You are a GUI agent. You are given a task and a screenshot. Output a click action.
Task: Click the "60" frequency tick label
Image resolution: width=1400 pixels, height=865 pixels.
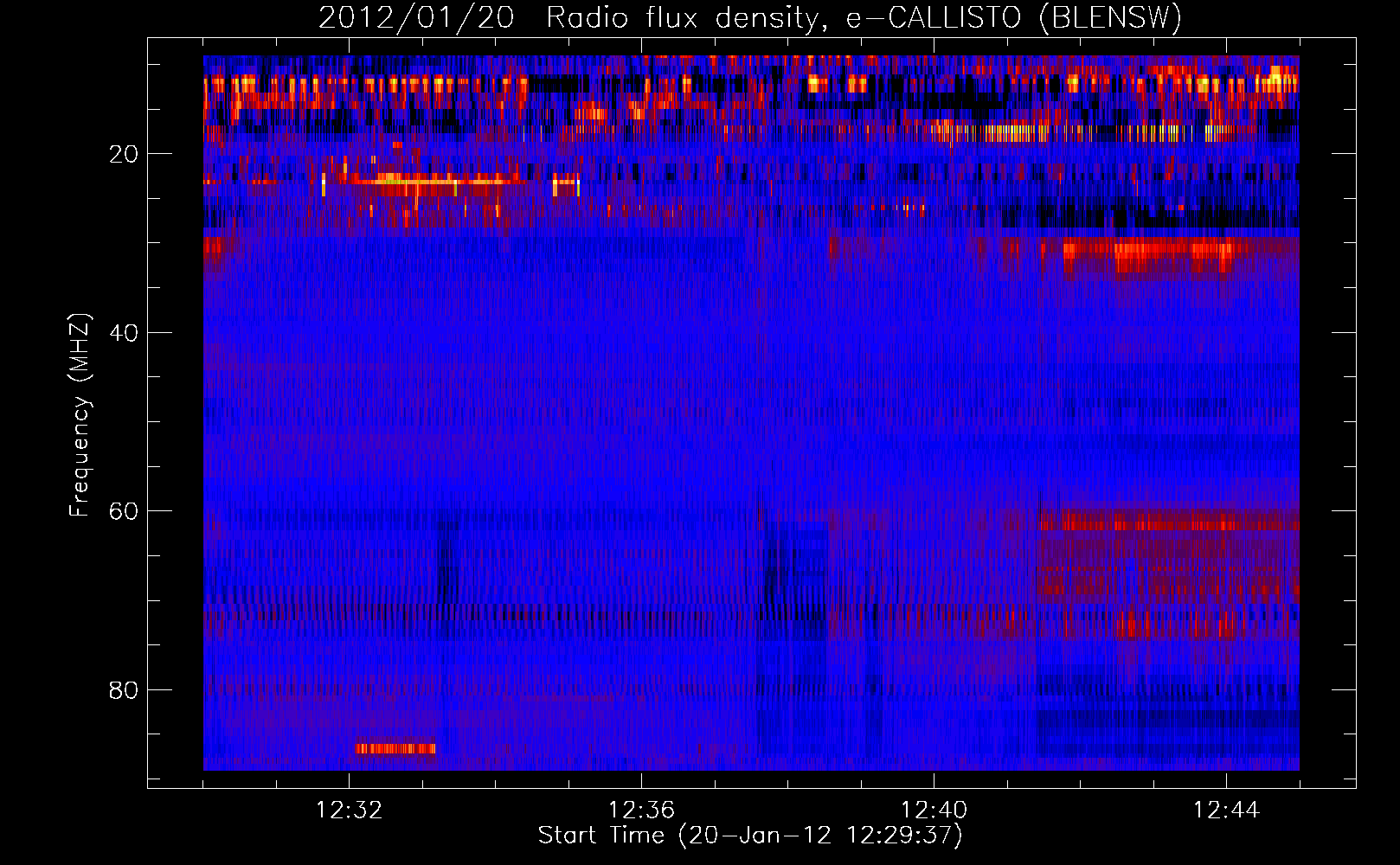[124, 511]
